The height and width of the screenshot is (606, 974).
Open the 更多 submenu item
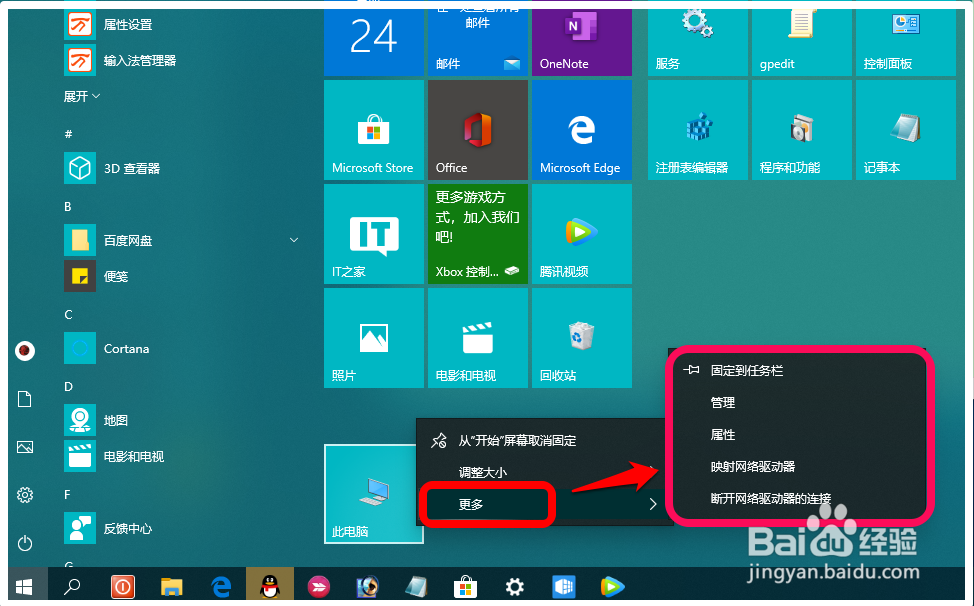pyautogui.click(x=544, y=504)
